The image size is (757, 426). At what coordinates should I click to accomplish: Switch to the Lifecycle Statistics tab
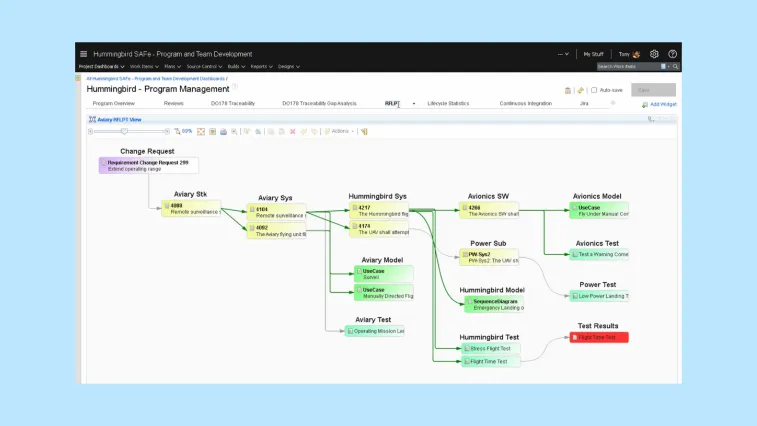448,103
